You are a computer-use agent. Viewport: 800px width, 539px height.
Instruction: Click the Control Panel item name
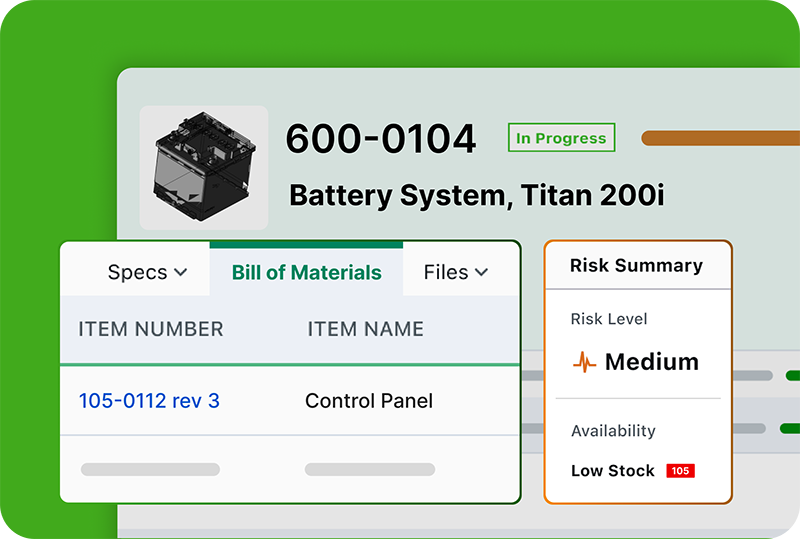click(x=369, y=401)
